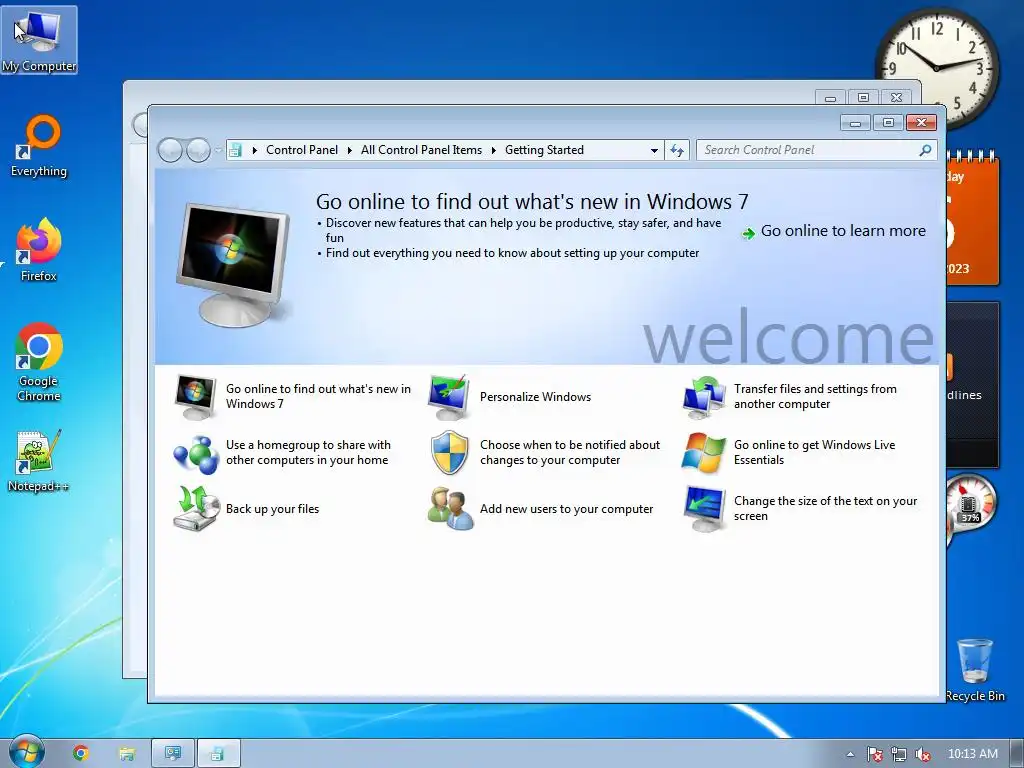Image resolution: width=1024 pixels, height=768 pixels.
Task: Click the Back up your files icon
Action: [x=195, y=509]
